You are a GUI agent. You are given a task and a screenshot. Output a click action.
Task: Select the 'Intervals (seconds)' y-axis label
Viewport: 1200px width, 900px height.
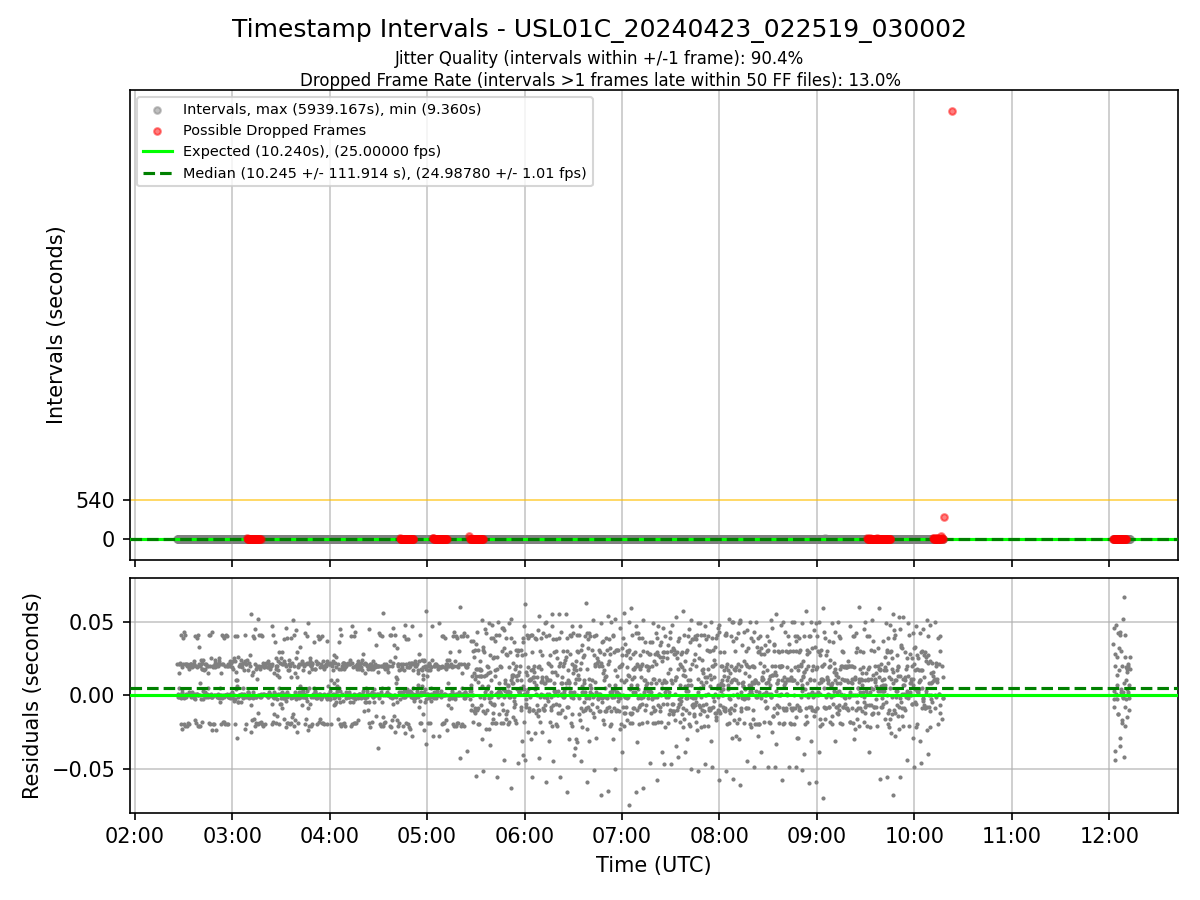coord(56,325)
